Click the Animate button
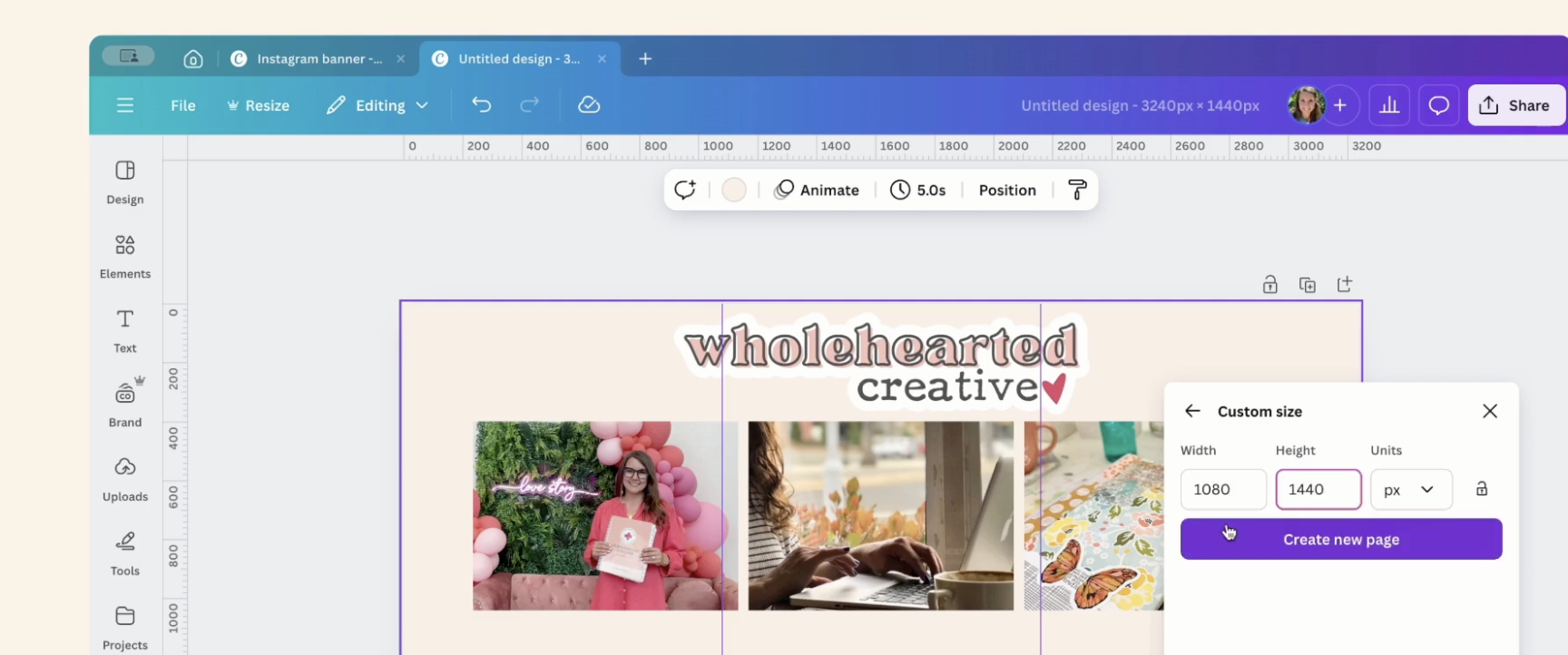This screenshot has height=655, width=1568. 817,190
